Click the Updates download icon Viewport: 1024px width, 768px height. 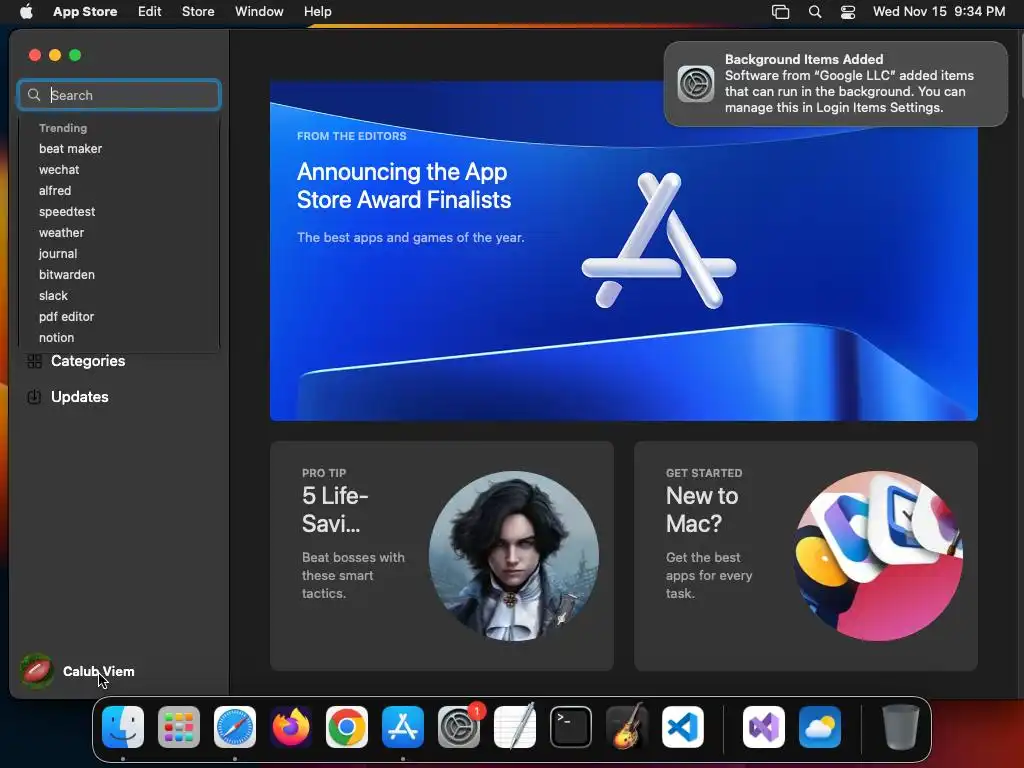[34, 397]
